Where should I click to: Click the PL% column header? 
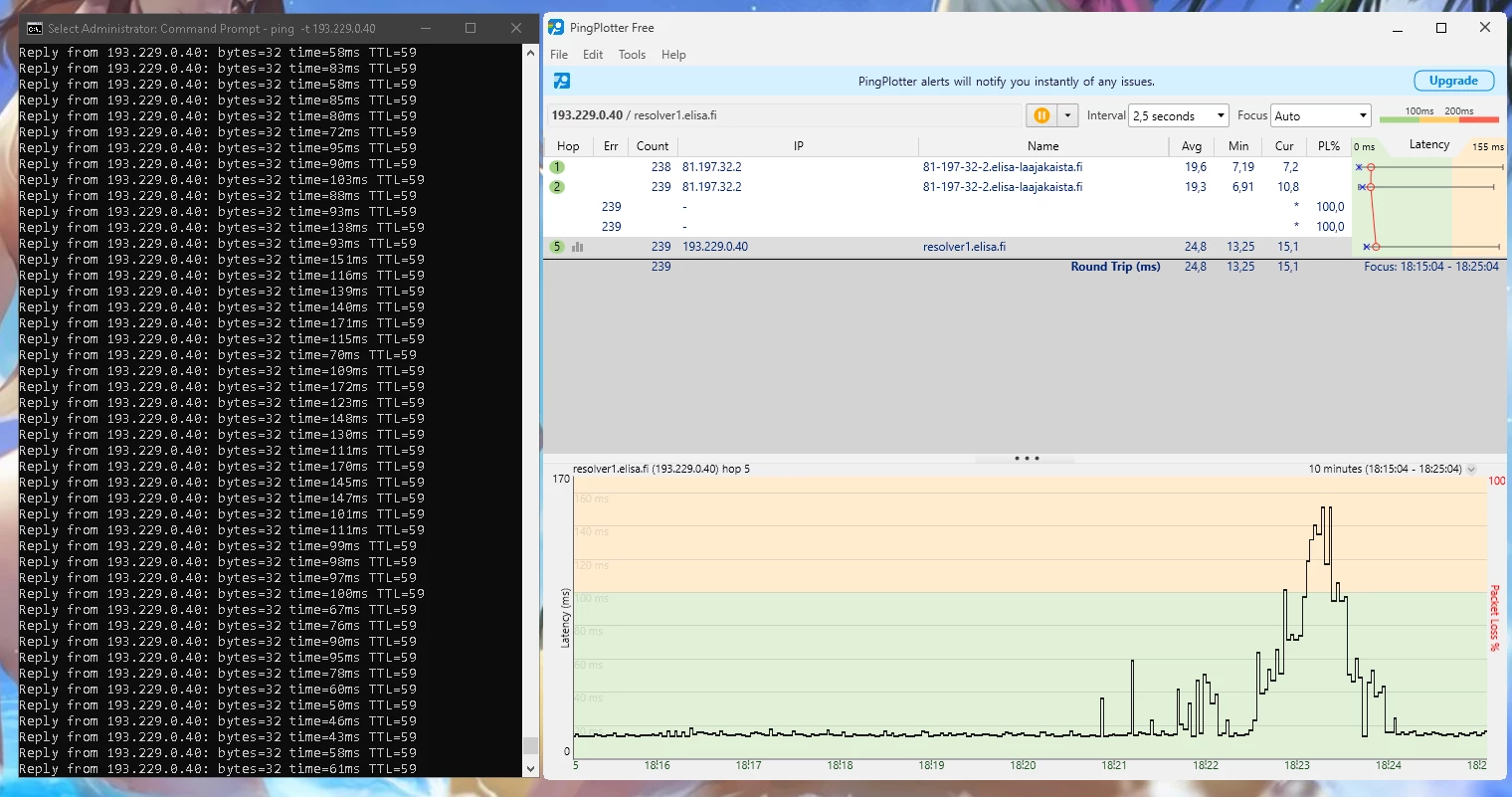(1329, 146)
